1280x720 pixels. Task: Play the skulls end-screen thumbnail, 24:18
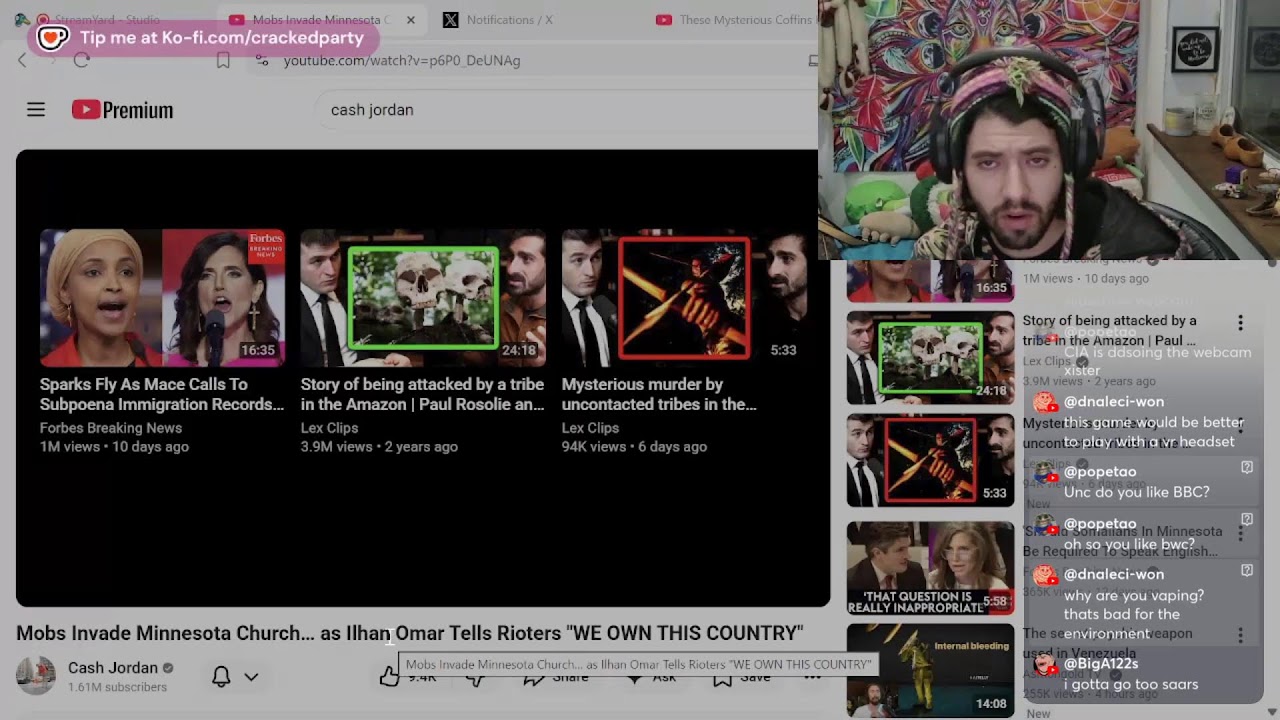(423, 297)
